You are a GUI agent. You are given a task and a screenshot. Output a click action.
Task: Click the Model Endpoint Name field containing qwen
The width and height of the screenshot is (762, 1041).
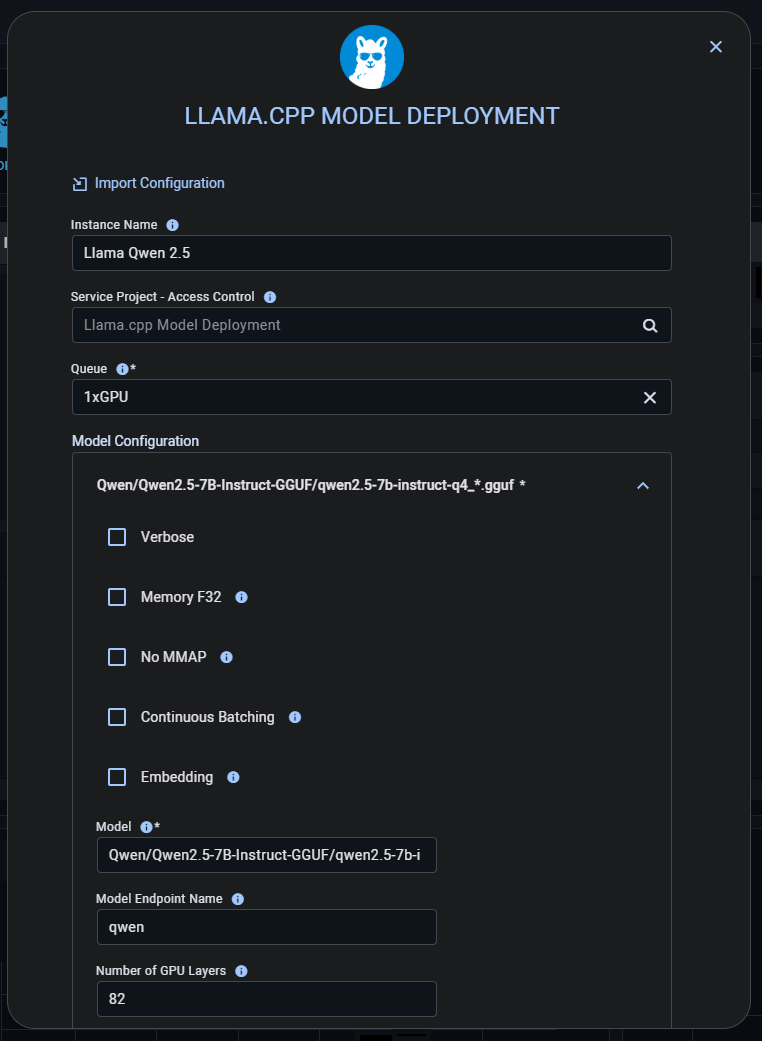click(x=266, y=927)
